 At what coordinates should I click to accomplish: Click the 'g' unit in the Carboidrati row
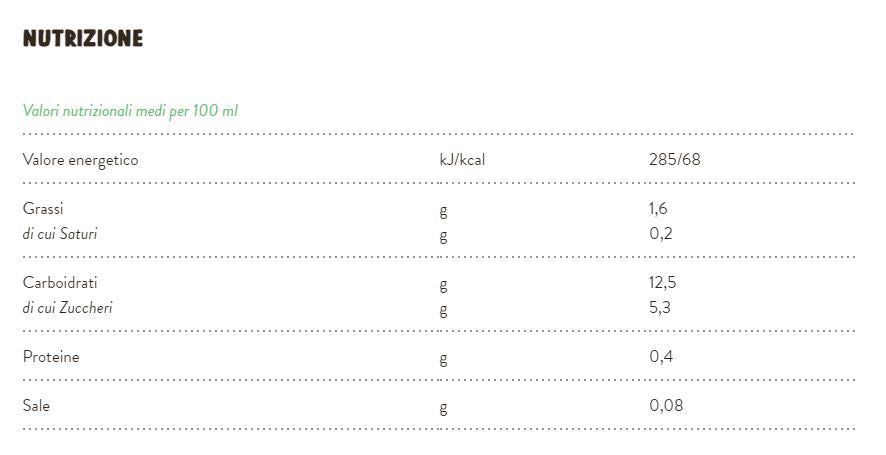click(443, 284)
